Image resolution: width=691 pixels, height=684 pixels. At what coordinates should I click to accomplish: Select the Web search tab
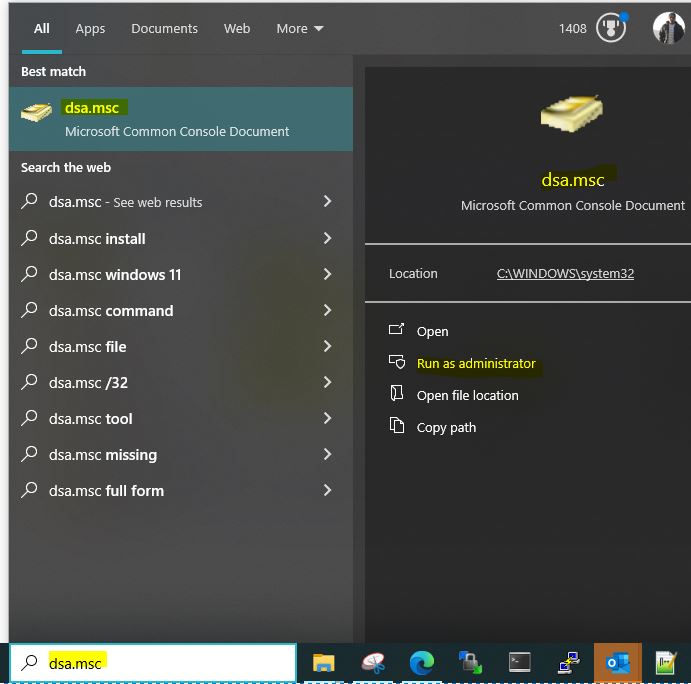pyautogui.click(x=237, y=29)
